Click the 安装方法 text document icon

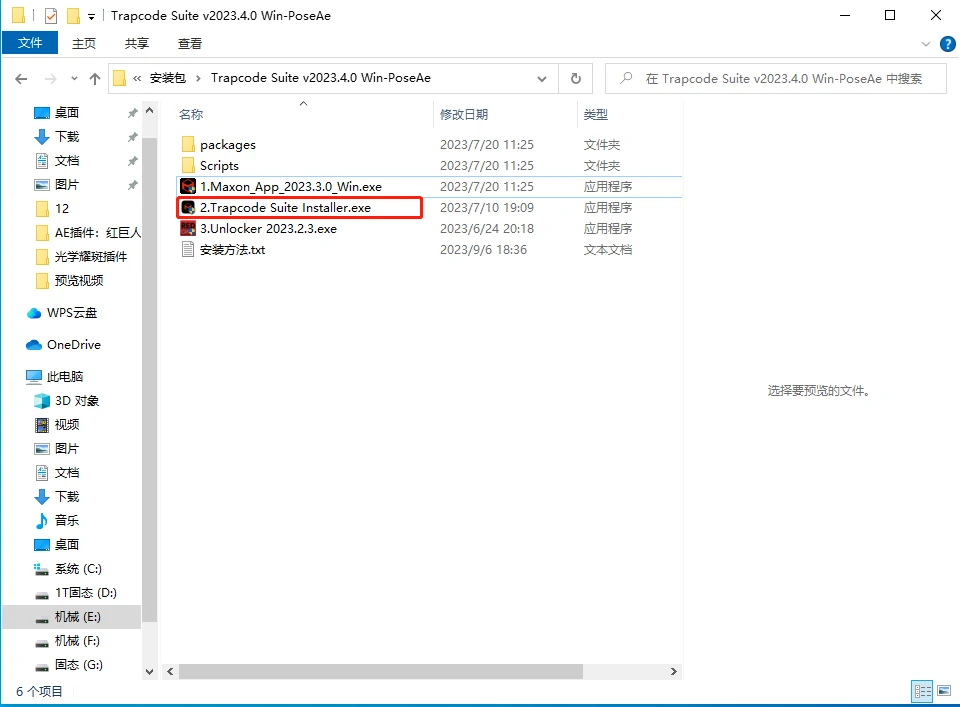point(188,250)
